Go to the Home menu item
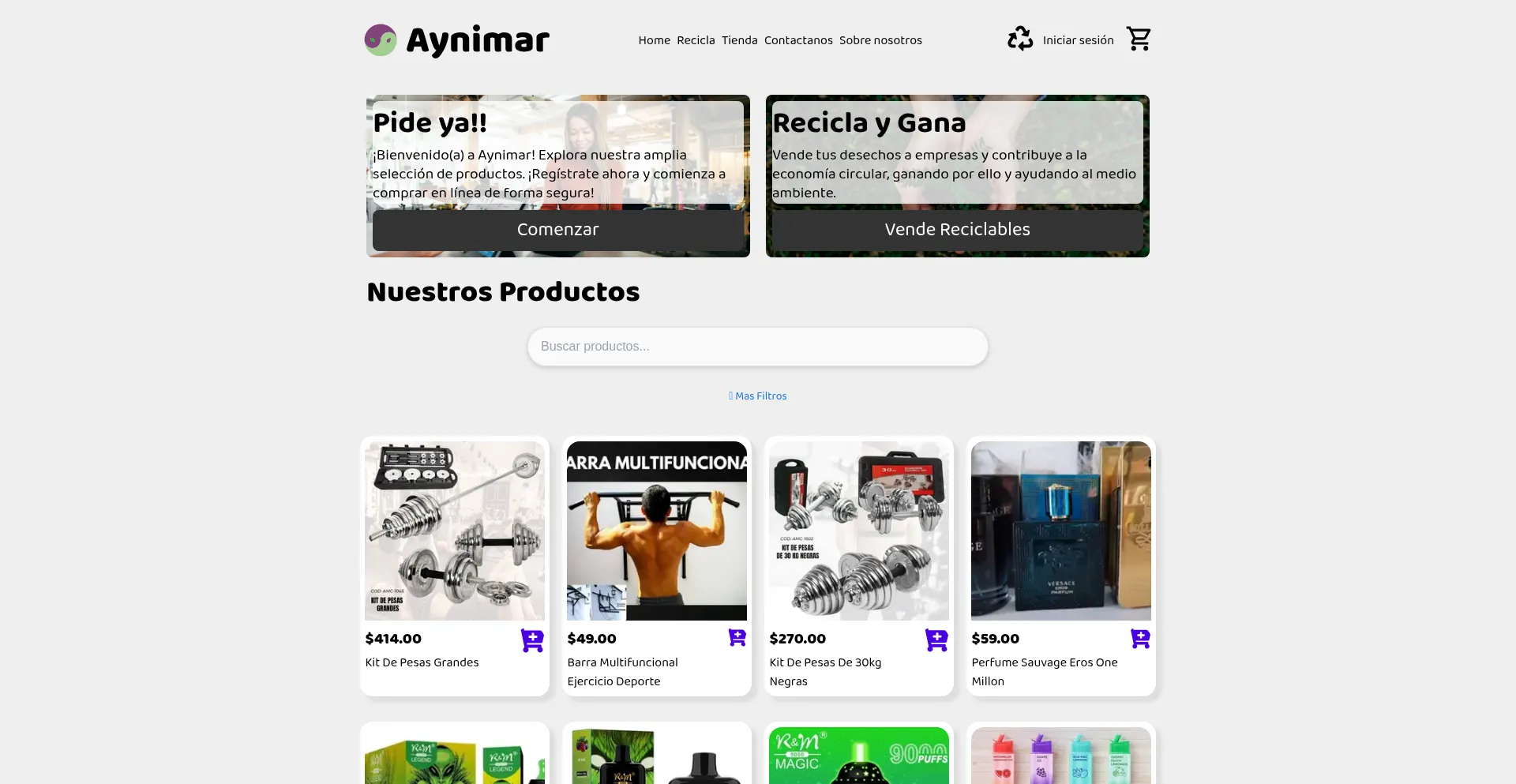Image resolution: width=1516 pixels, height=784 pixels. [x=655, y=40]
